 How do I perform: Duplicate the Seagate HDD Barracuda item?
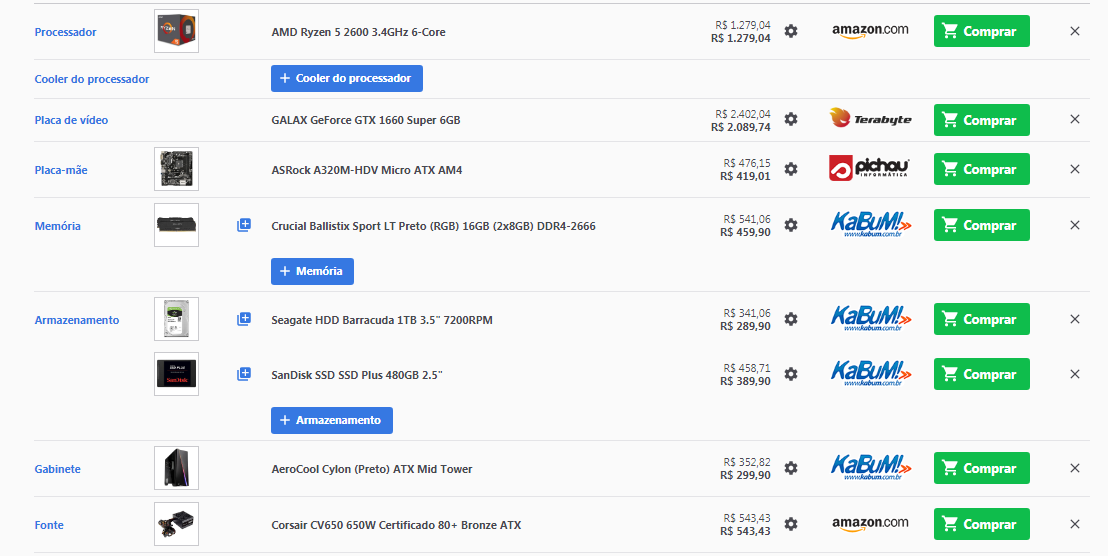(243, 319)
